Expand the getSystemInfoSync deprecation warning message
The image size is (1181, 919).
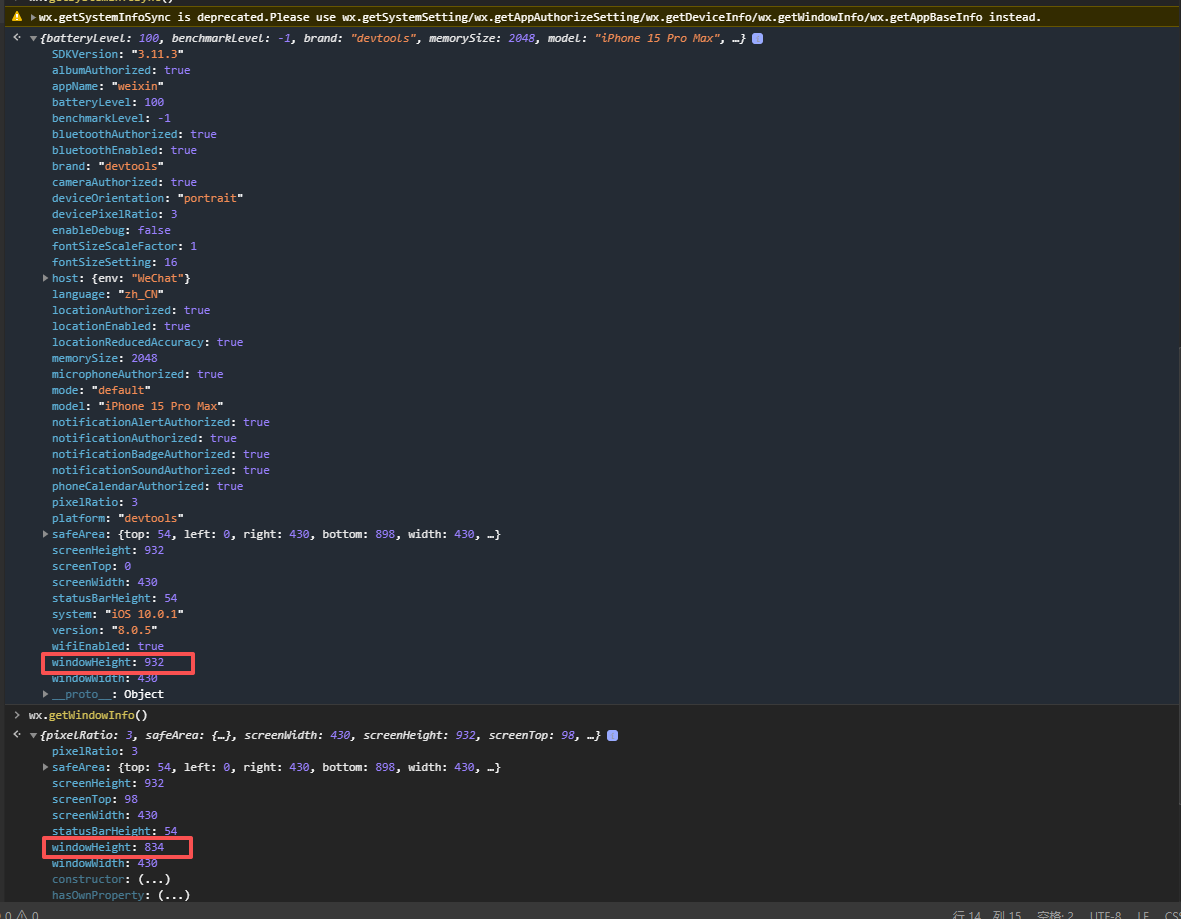click(33, 17)
